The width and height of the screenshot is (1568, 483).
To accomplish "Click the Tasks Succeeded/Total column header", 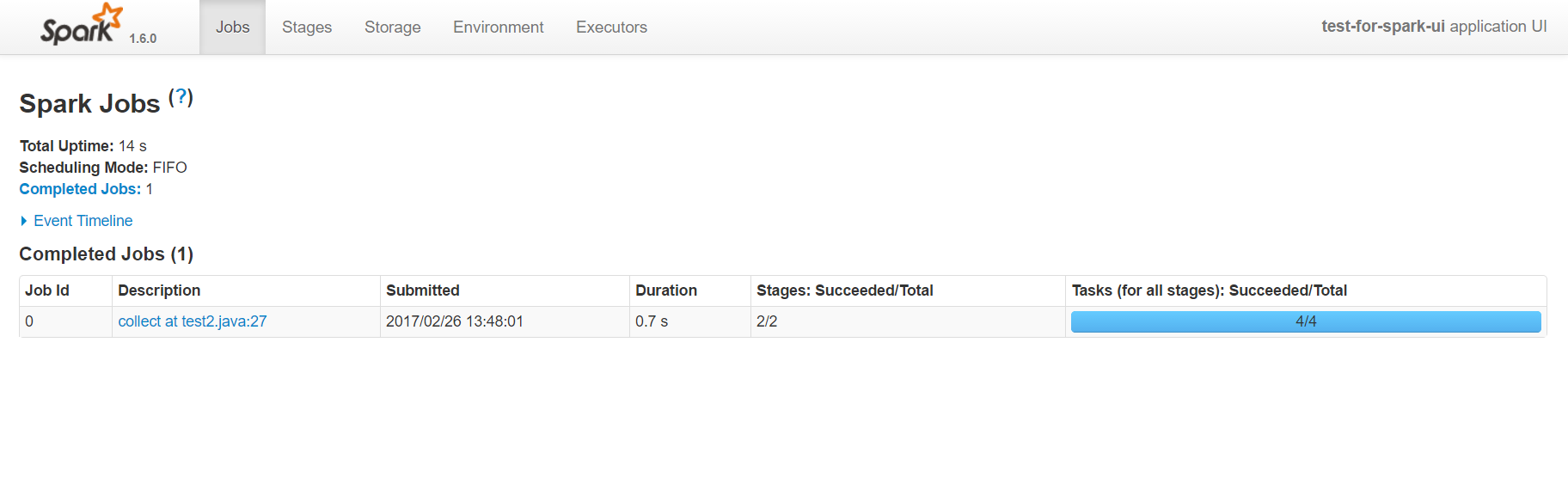I will coord(1209,290).
